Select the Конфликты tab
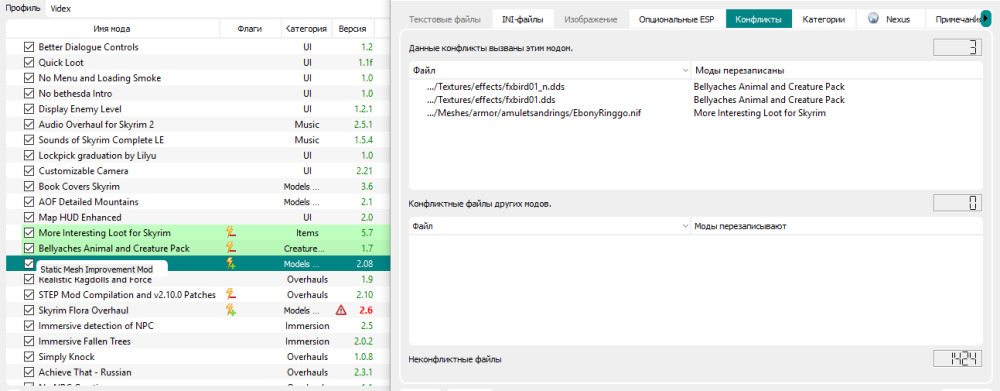 click(x=758, y=20)
